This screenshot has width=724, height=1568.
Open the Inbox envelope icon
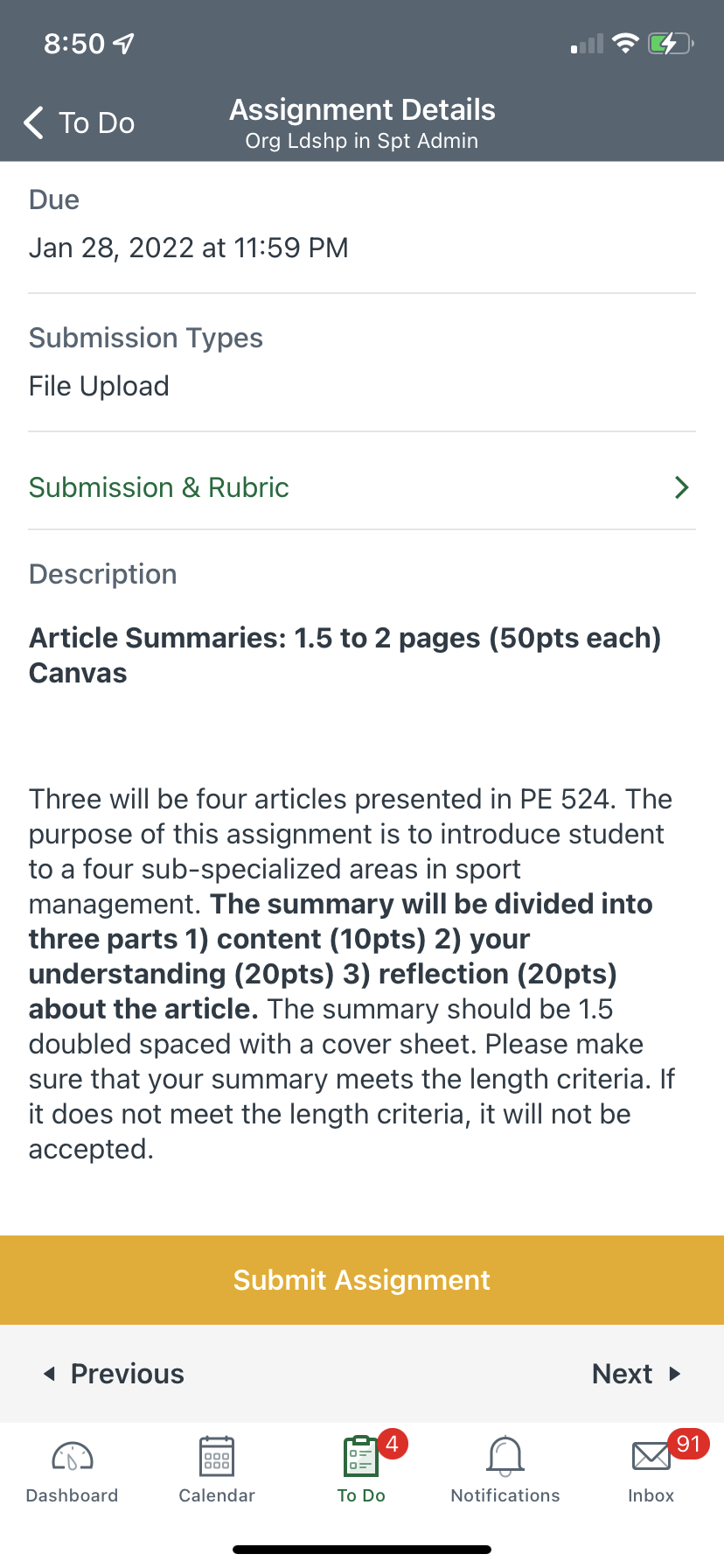click(651, 1457)
